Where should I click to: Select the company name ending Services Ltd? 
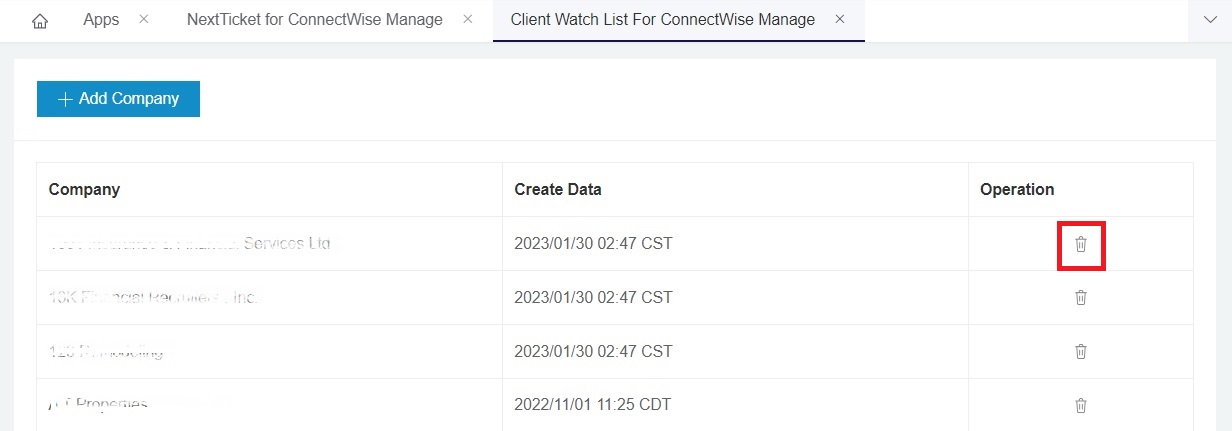190,244
